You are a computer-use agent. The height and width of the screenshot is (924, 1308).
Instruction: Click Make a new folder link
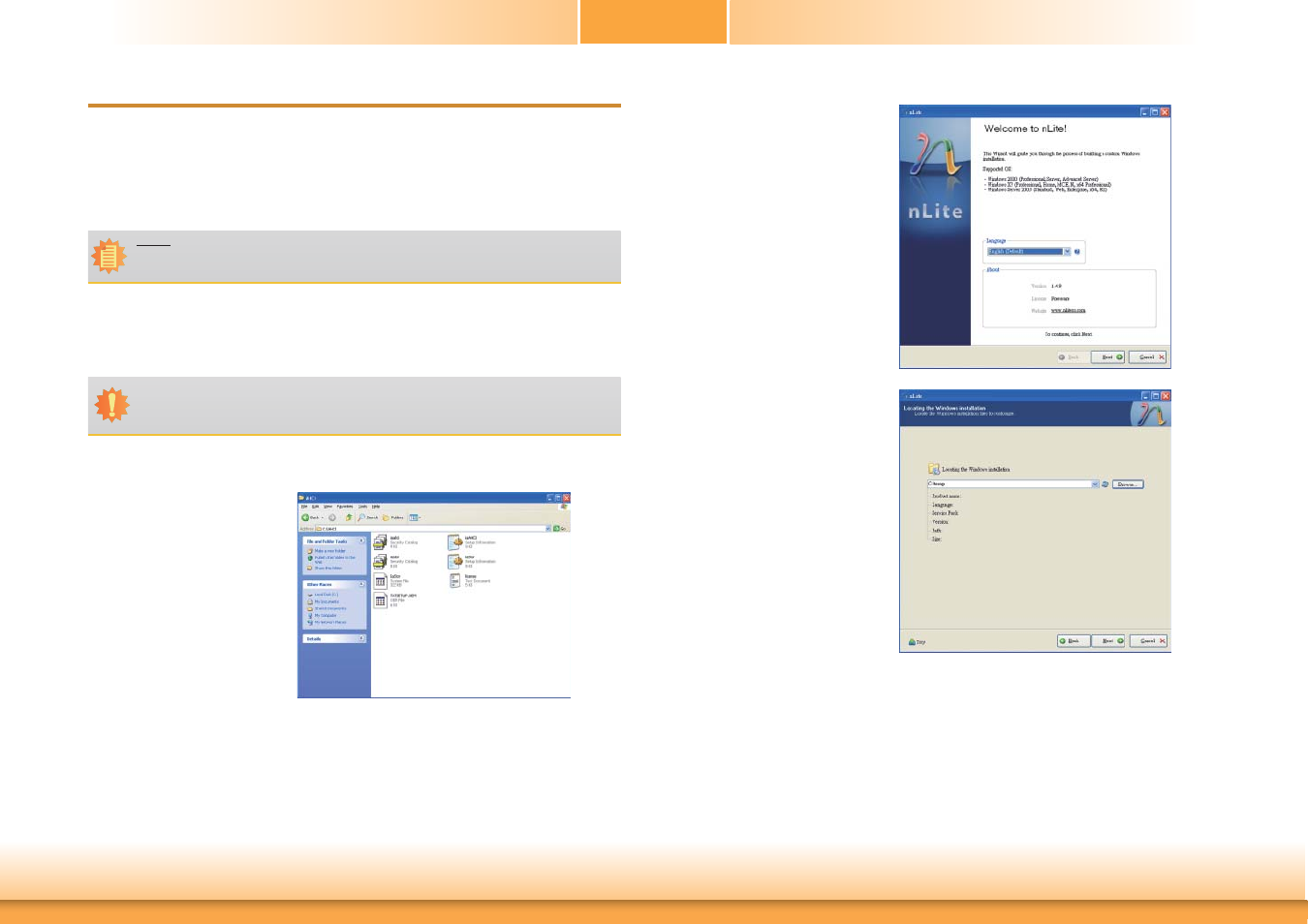329,551
